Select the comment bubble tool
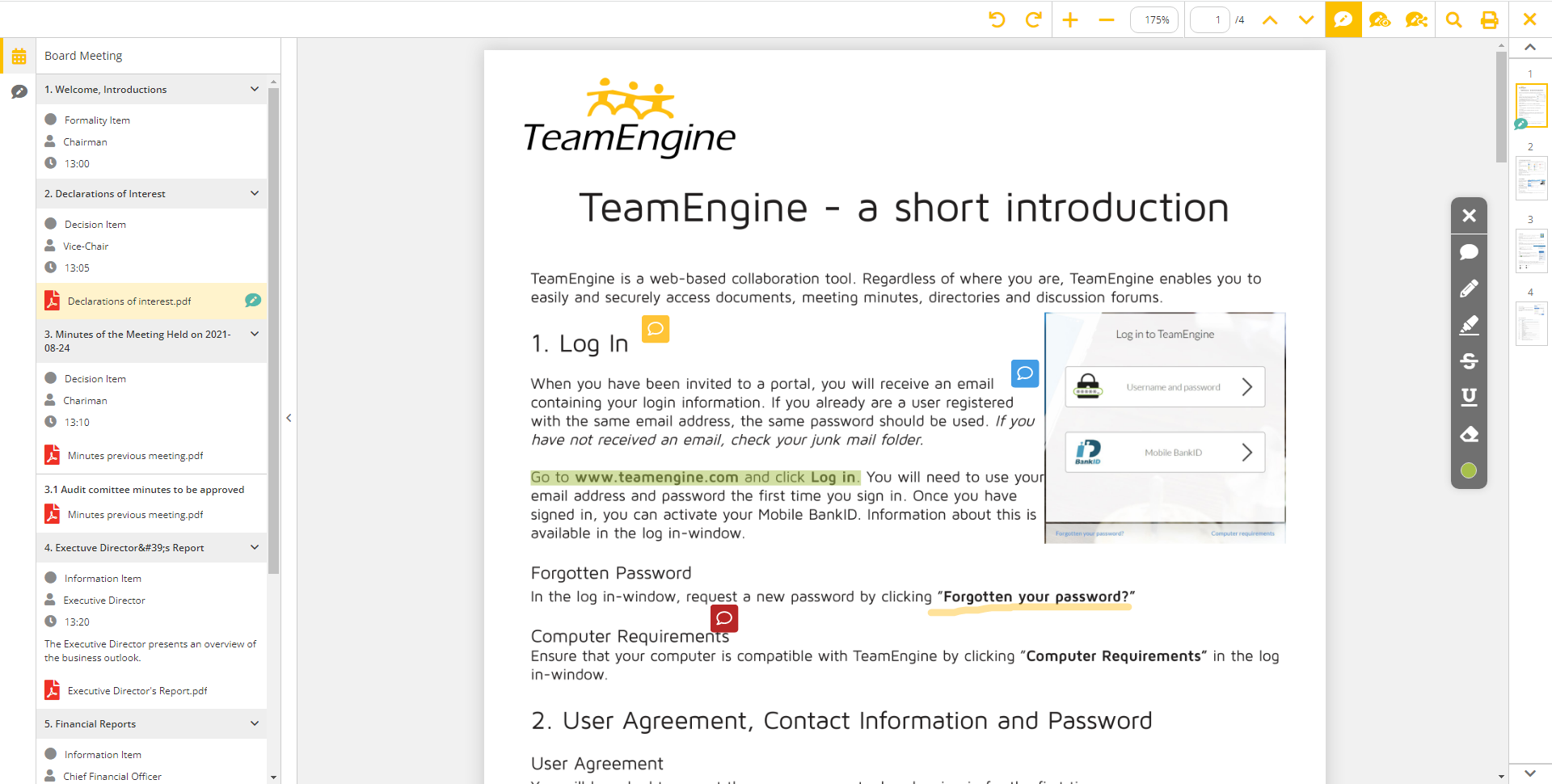Screen dimensions: 1552x784 [x=1469, y=251]
